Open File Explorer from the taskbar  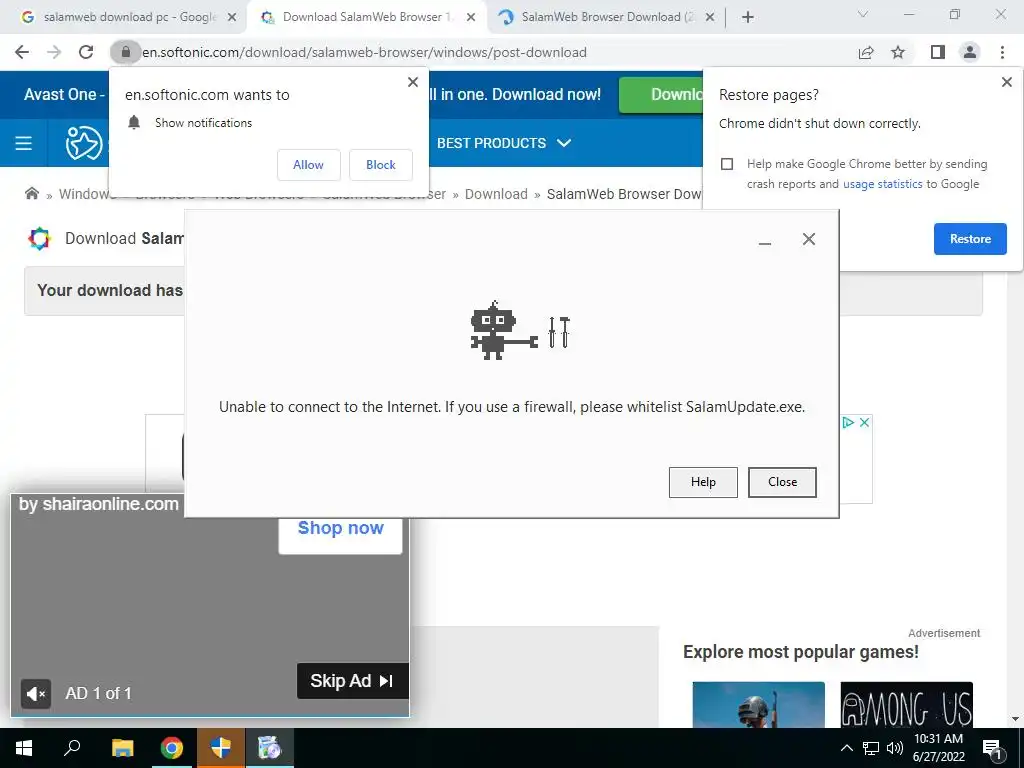pos(122,748)
